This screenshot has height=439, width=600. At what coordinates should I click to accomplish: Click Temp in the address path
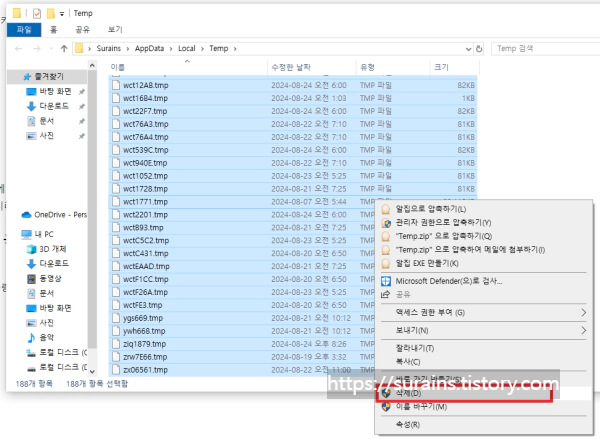point(218,49)
